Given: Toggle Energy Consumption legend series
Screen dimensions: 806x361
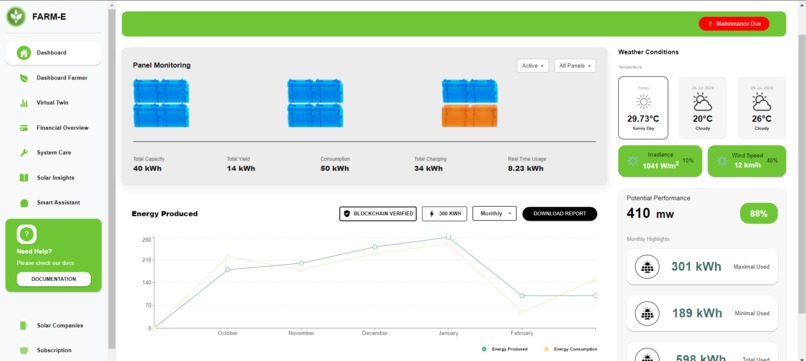Looking at the screenshot, I should click(x=571, y=349).
